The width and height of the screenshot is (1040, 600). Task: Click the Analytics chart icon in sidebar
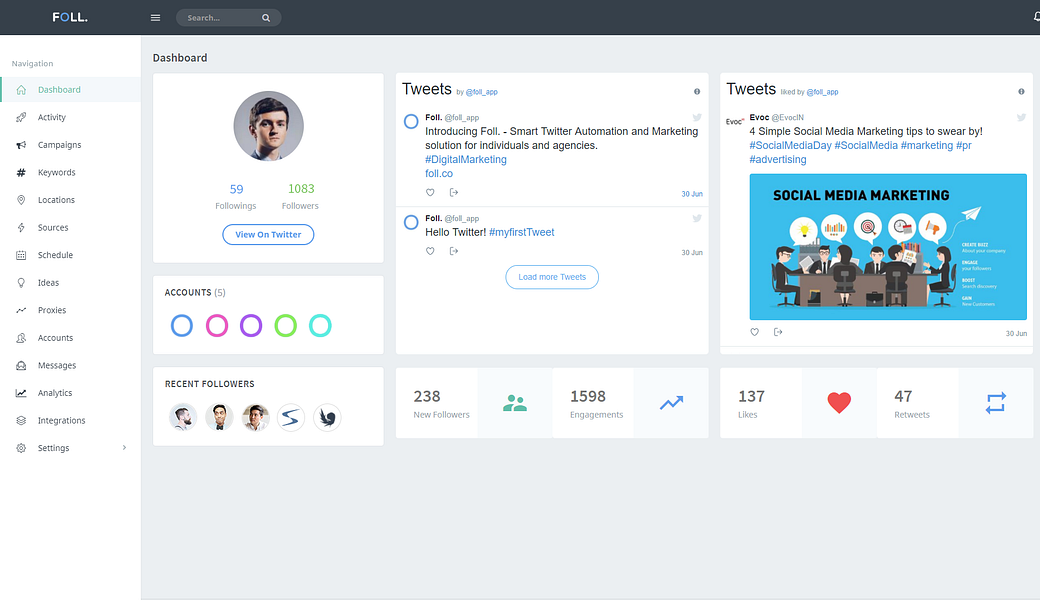click(x=21, y=393)
